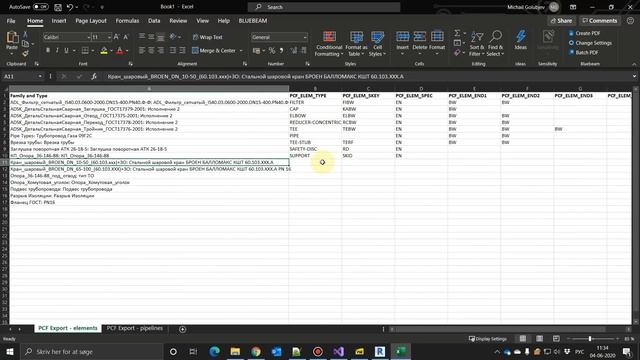Click the Comma Style icon

[281, 51]
